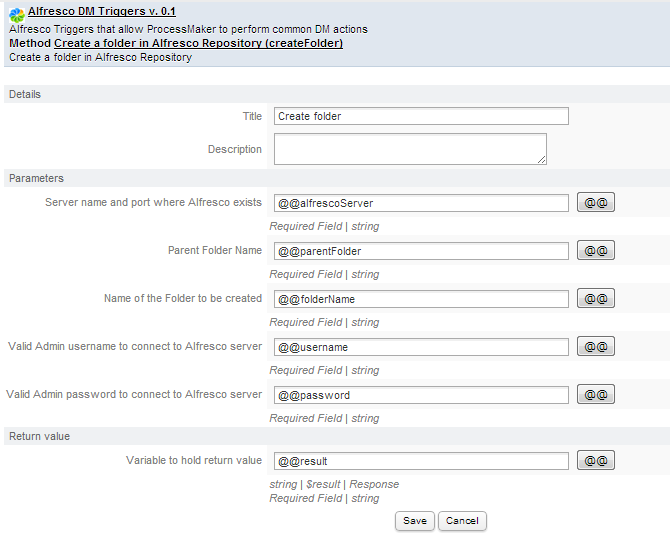Open variable picker for Alfresco server field

(596, 203)
